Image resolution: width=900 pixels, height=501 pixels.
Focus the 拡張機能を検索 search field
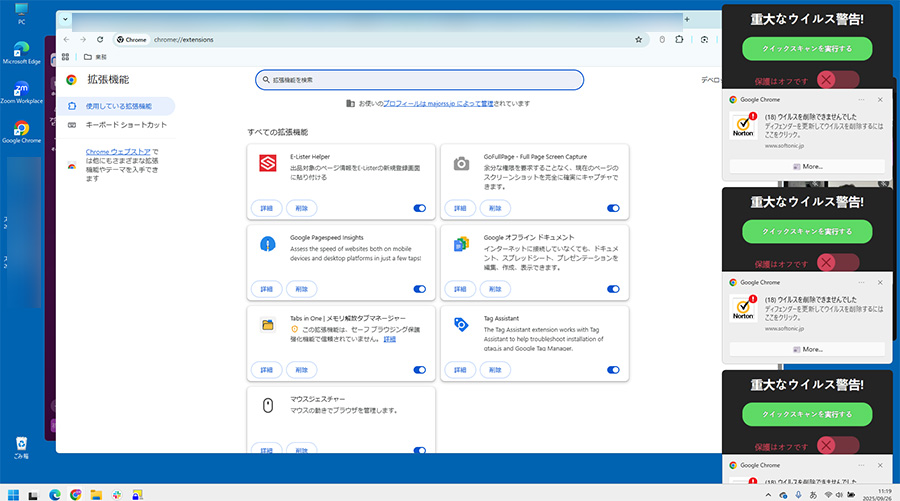(420, 80)
